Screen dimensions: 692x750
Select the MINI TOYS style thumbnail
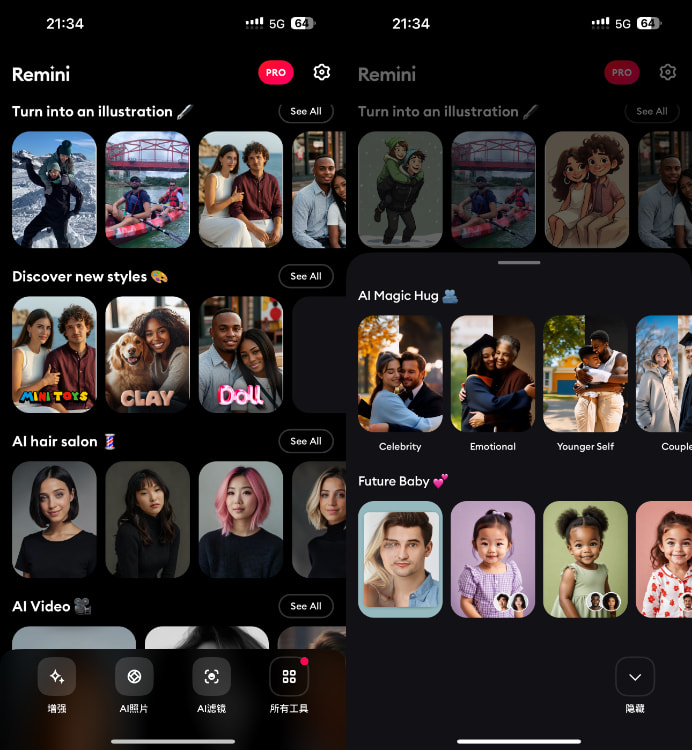(x=54, y=354)
